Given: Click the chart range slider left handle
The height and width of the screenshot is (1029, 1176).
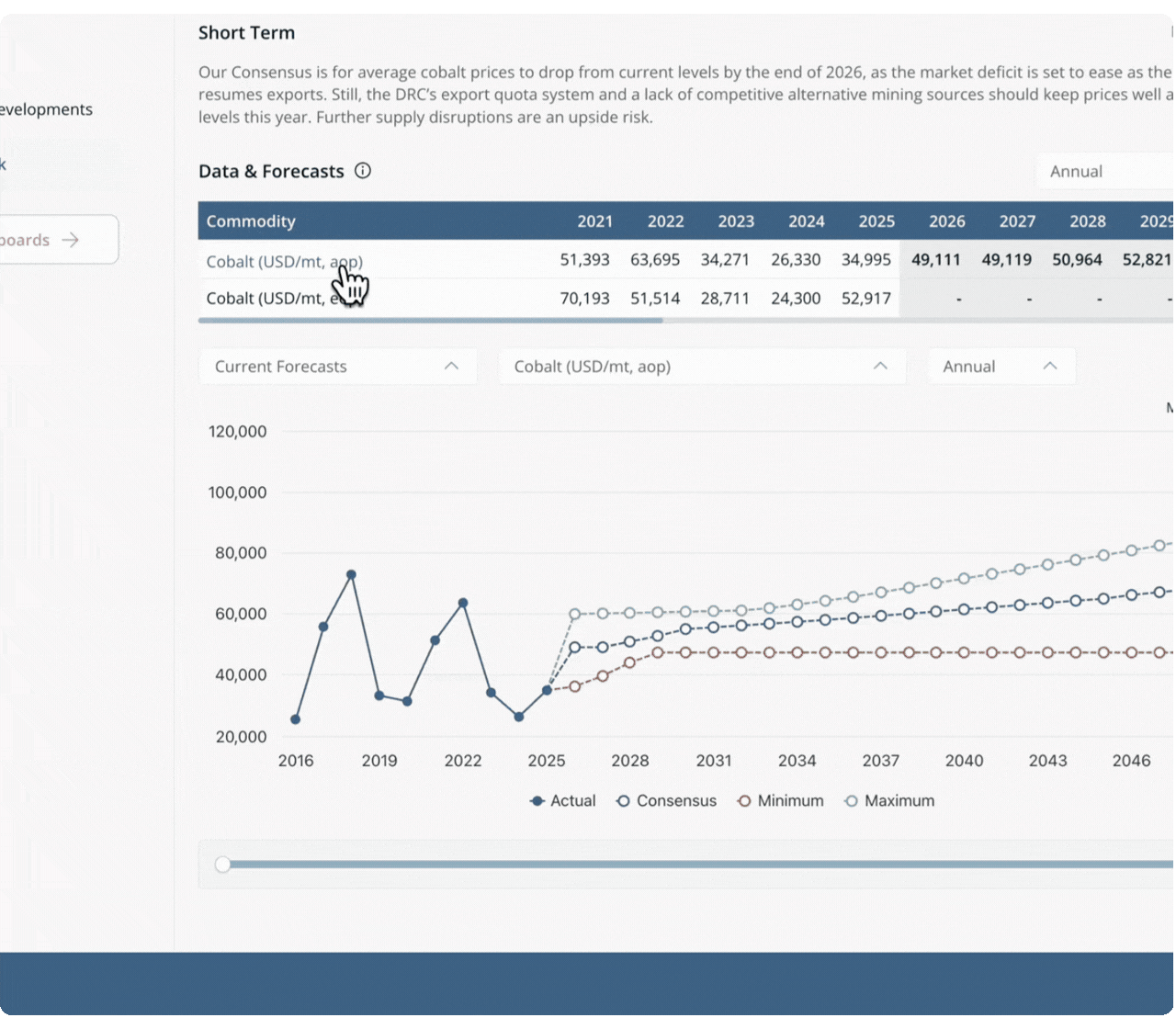Looking at the screenshot, I should tap(222, 865).
